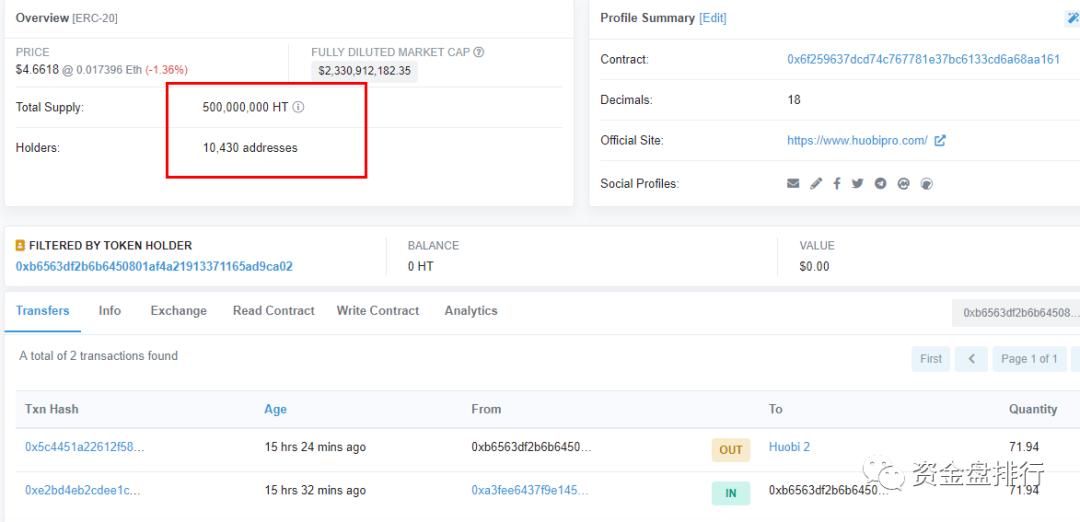
Task: Open the Huobi 2 recipient link
Action: [789, 447]
